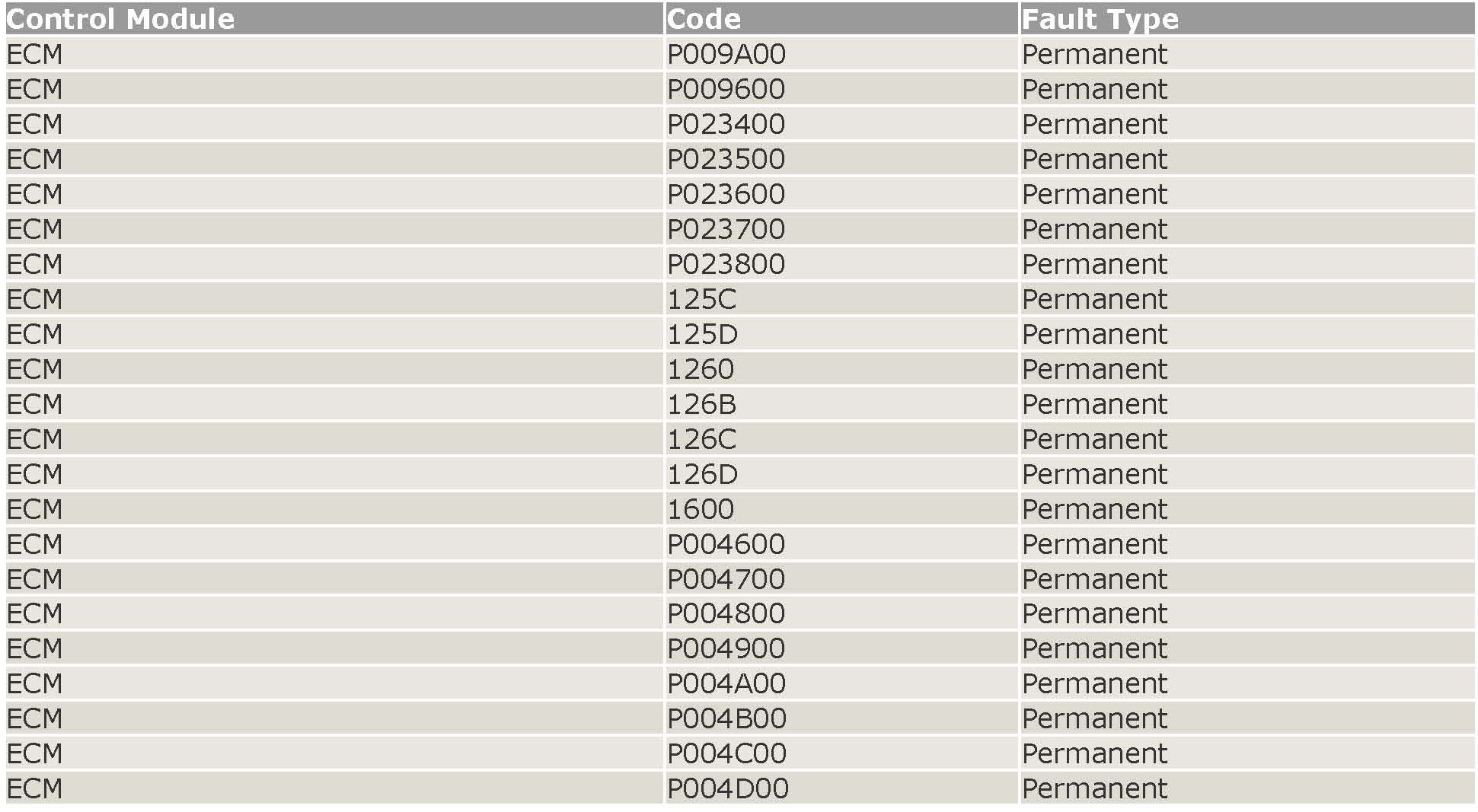1478x812 pixels.
Task: Select fault code P009A00
Action: pos(726,54)
